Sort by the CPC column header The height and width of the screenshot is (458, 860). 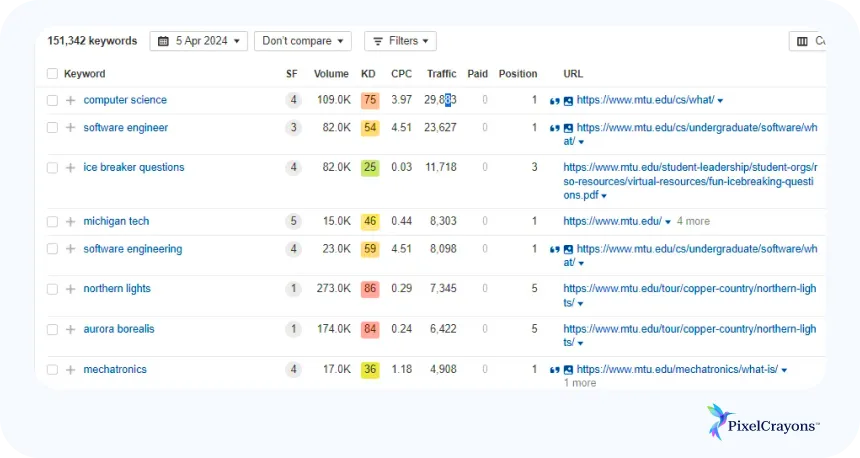(401, 73)
